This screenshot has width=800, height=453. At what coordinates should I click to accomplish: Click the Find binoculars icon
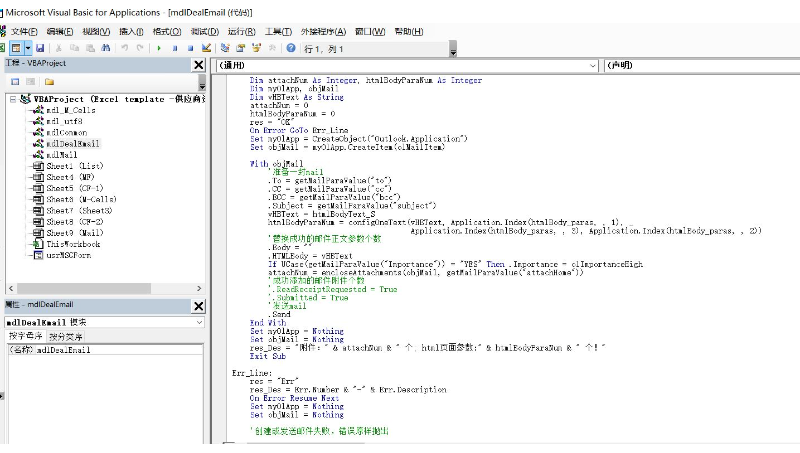pos(106,48)
